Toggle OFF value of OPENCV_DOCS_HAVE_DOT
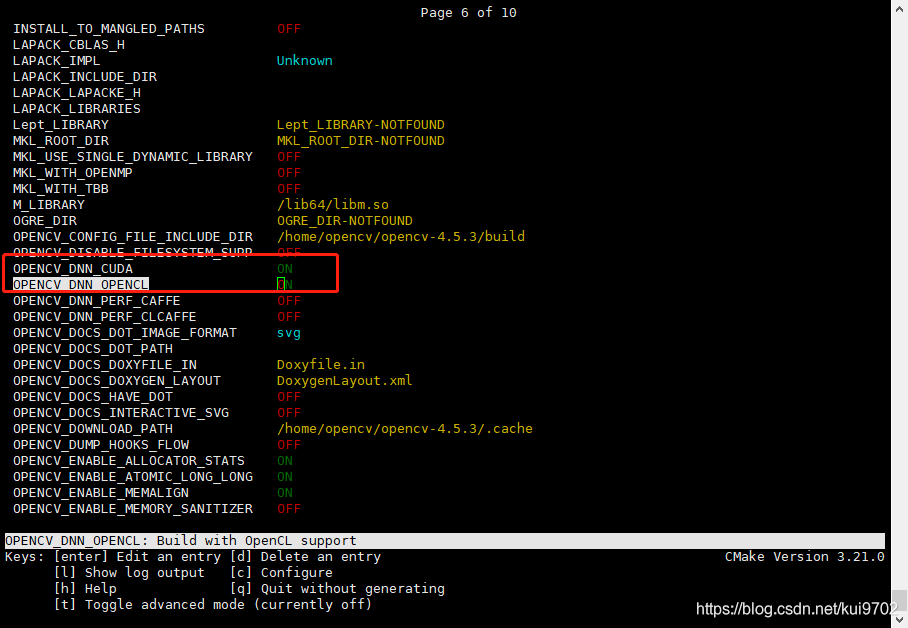 pyautogui.click(x=289, y=397)
